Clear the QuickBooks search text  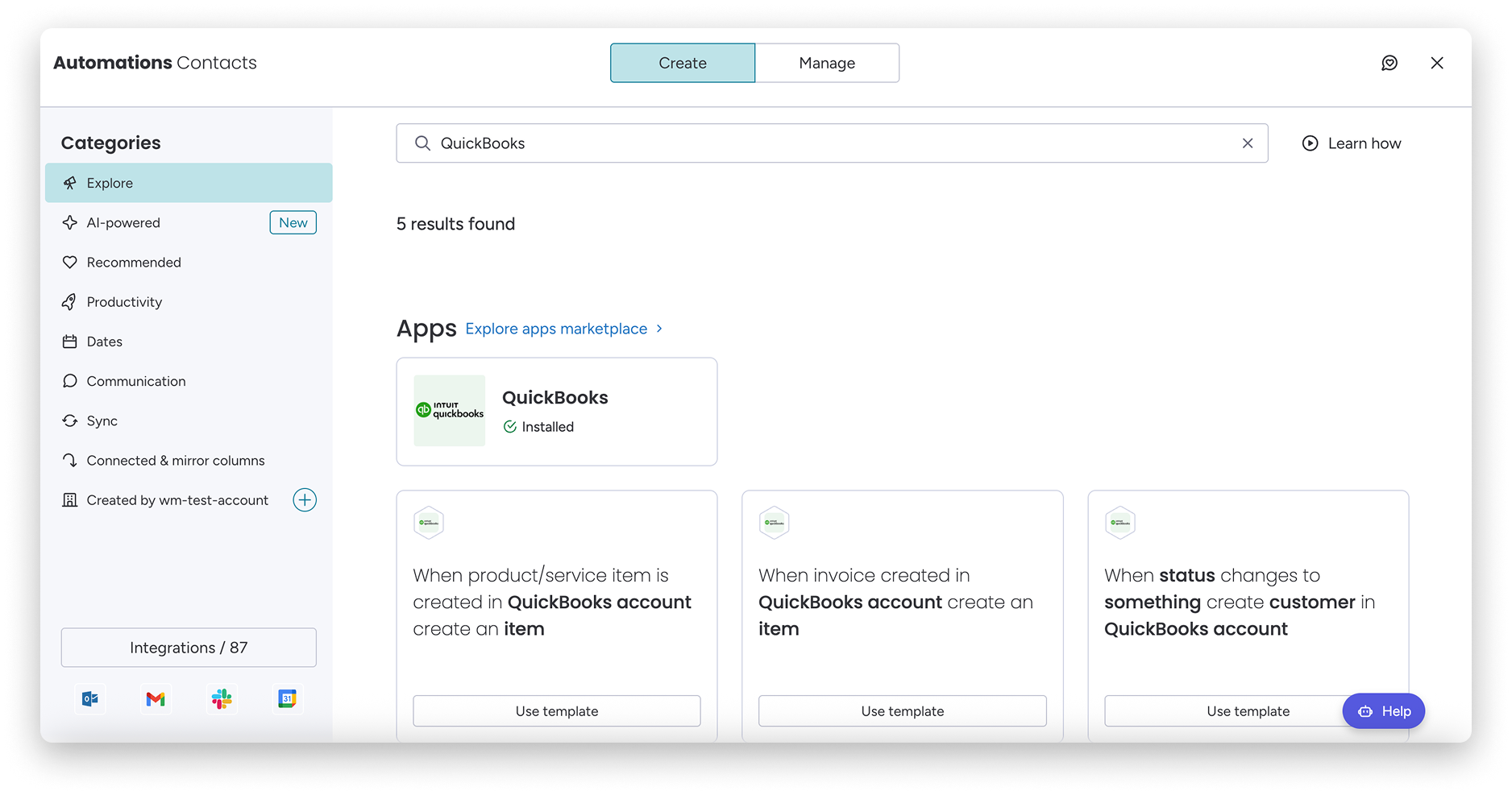click(x=1248, y=143)
